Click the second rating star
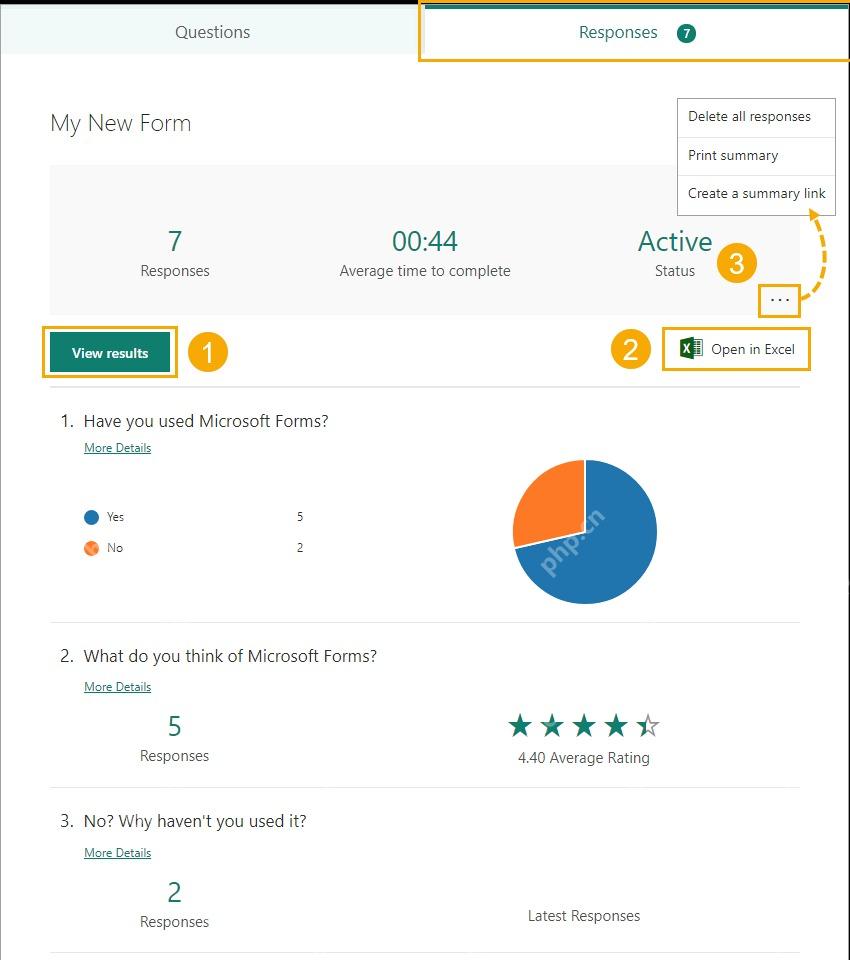Image resolution: width=850 pixels, height=960 pixels. pyautogui.click(x=552, y=726)
